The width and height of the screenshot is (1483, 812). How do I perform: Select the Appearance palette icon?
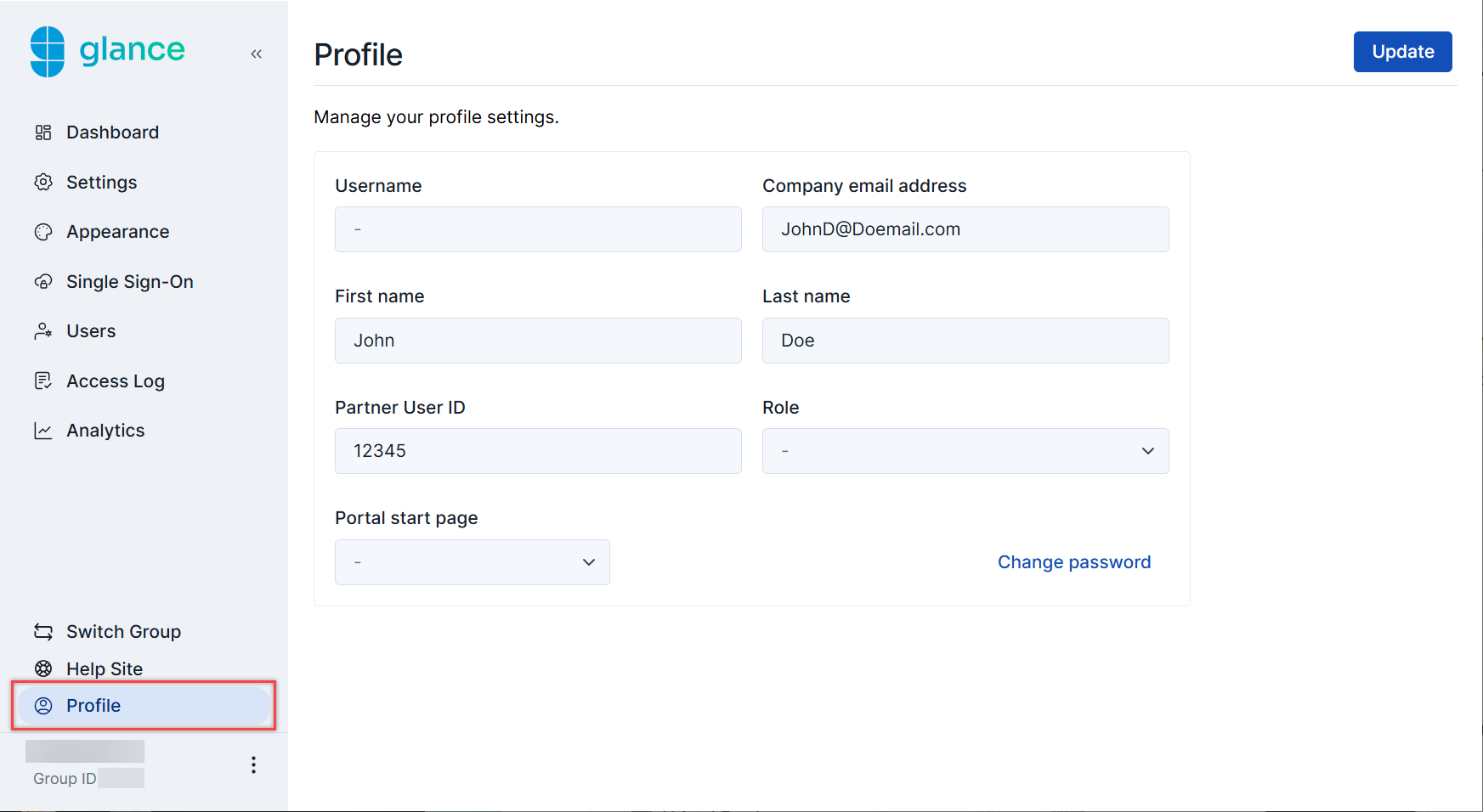click(x=43, y=232)
